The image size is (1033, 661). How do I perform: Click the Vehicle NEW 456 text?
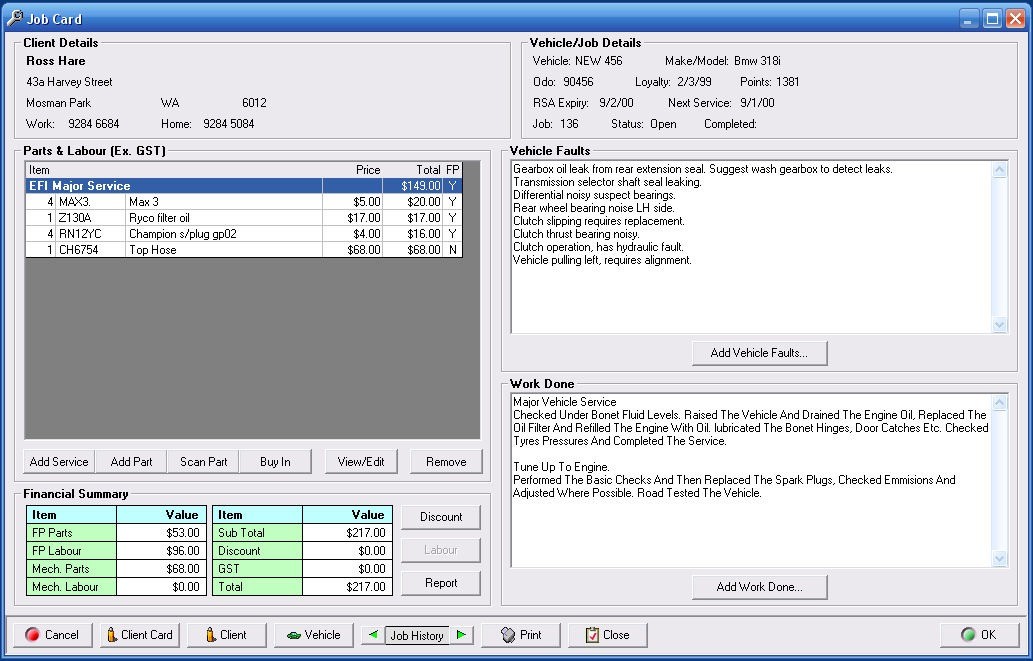coord(577,61)
